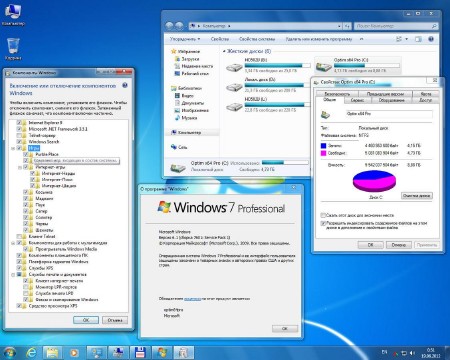Uncheck allow indexing files checkbox

pyautogui.click(x=323, y=223)
